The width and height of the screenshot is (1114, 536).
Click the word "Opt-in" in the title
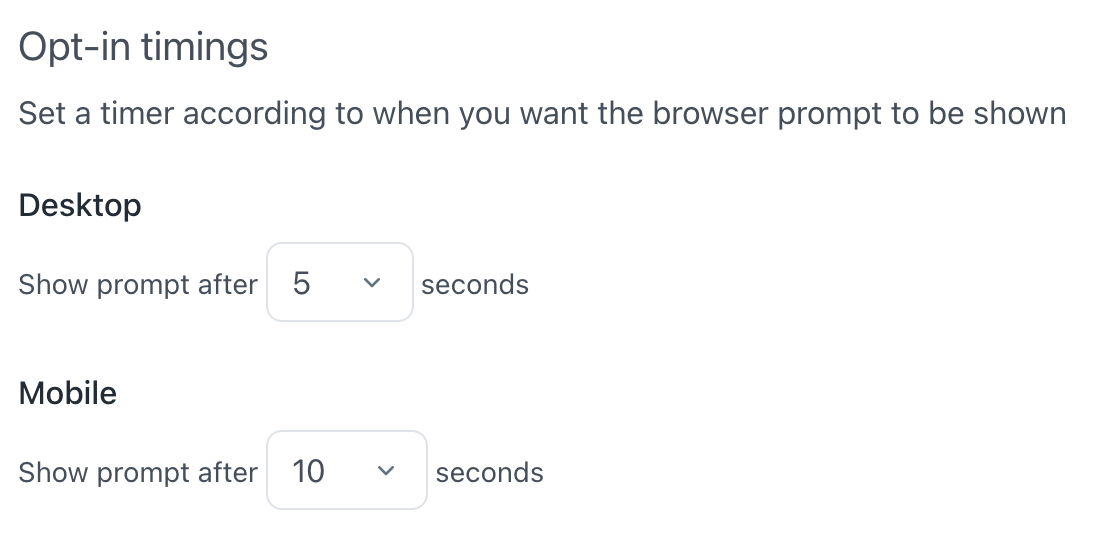(74, 47)
